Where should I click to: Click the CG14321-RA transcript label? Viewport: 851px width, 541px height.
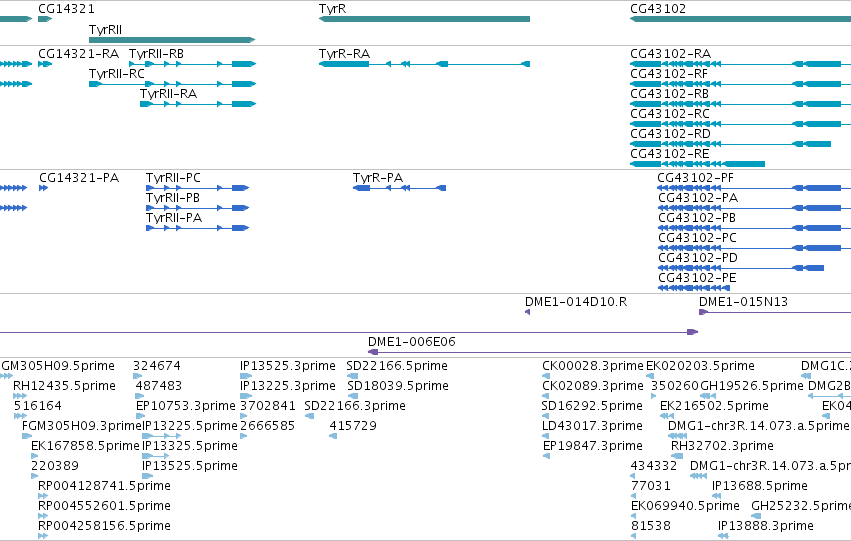pos(79,54)
